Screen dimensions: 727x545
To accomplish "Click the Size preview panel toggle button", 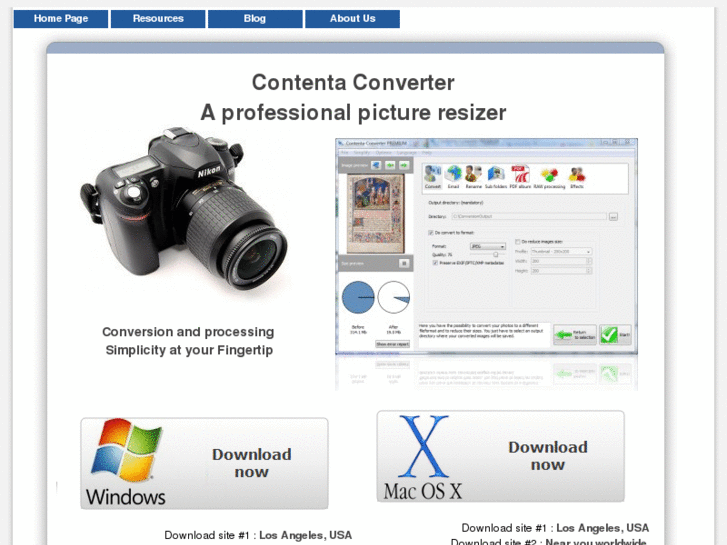I will [404, 263].
